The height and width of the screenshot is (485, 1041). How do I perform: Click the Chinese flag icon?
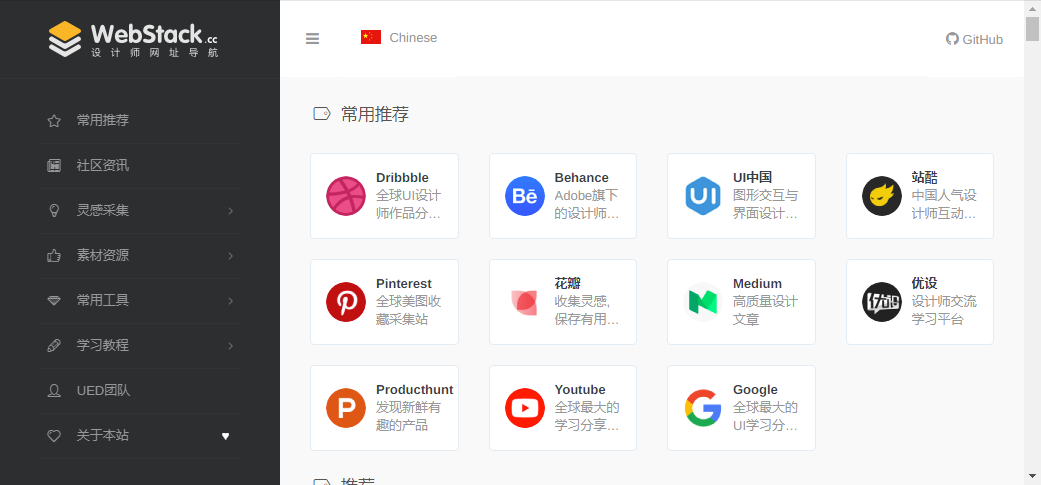coord(371,37)
